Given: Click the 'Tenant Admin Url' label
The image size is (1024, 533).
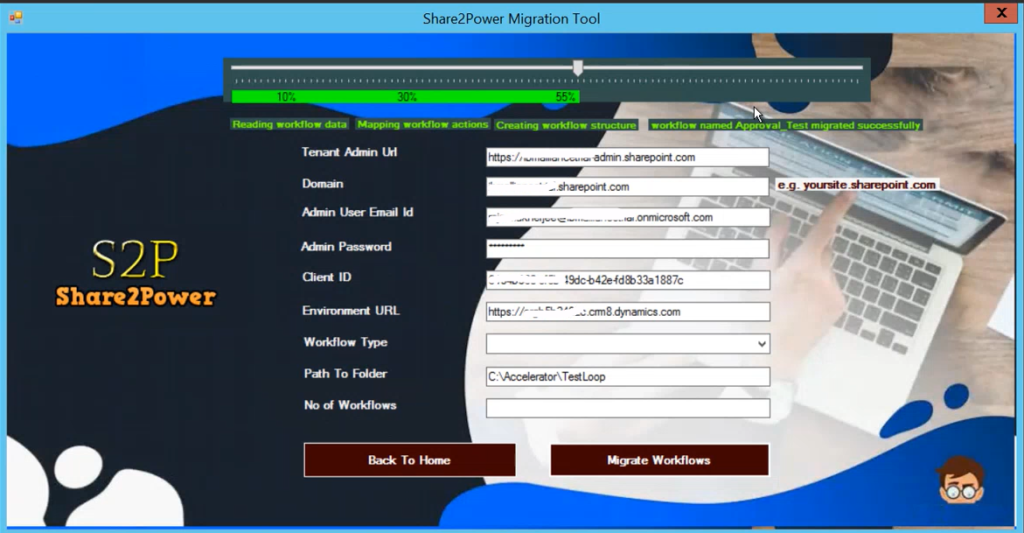Looking at the screenshot, I should pyautogui.click(x=349, y=152).
